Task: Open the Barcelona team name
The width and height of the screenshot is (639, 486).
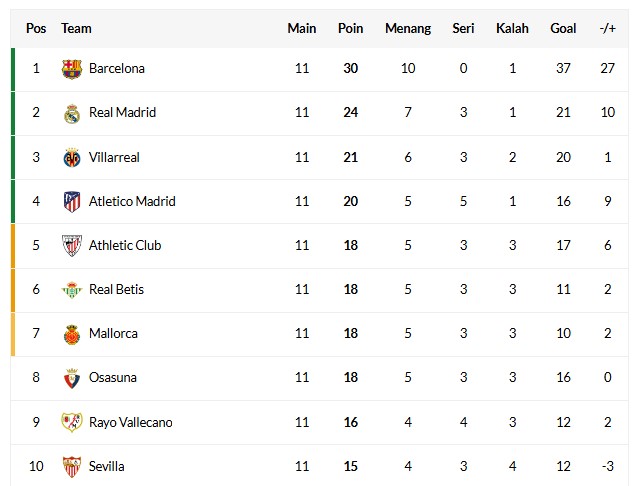Action: click(x=117, y=68)
